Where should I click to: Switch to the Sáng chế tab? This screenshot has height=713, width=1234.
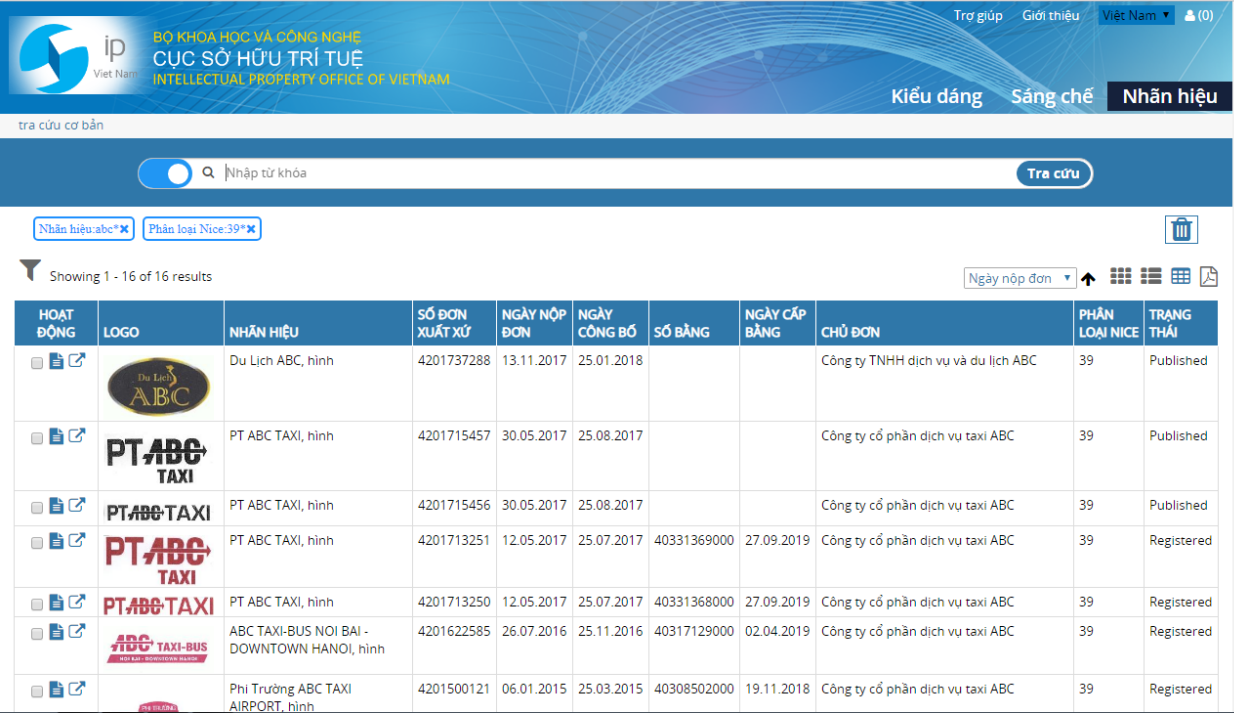click(x=1052, y=96)
